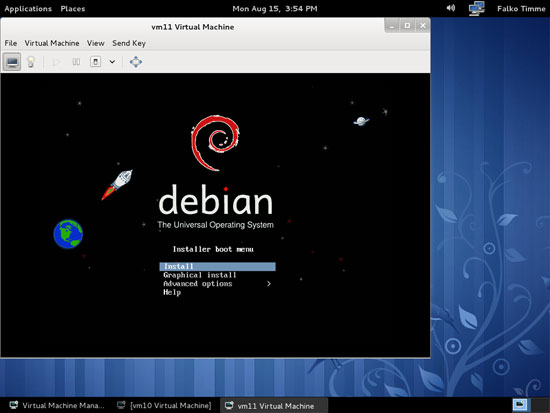
Task: Show the graphical console view
Action: (12, 62)
